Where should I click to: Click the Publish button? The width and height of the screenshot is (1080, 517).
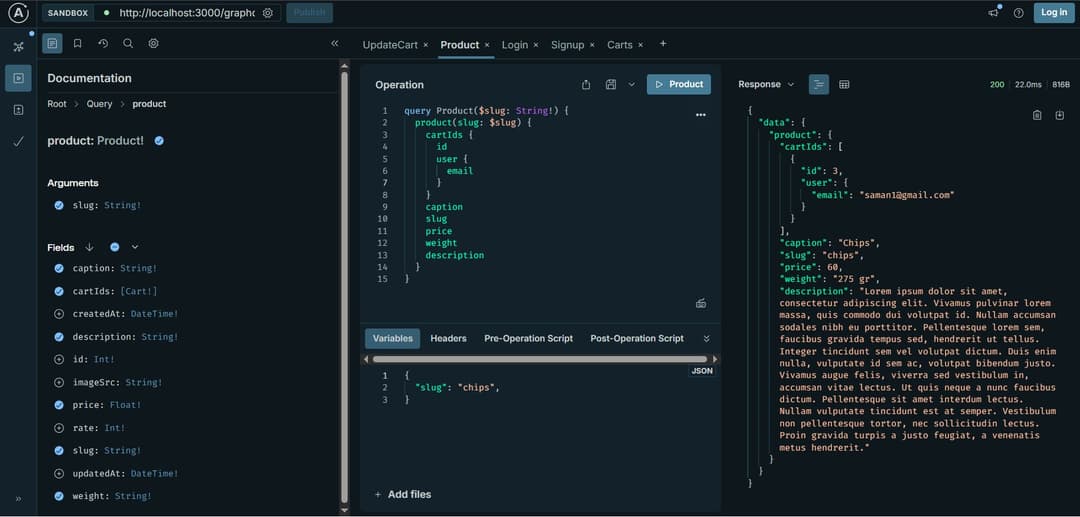[x=309, y=12]
